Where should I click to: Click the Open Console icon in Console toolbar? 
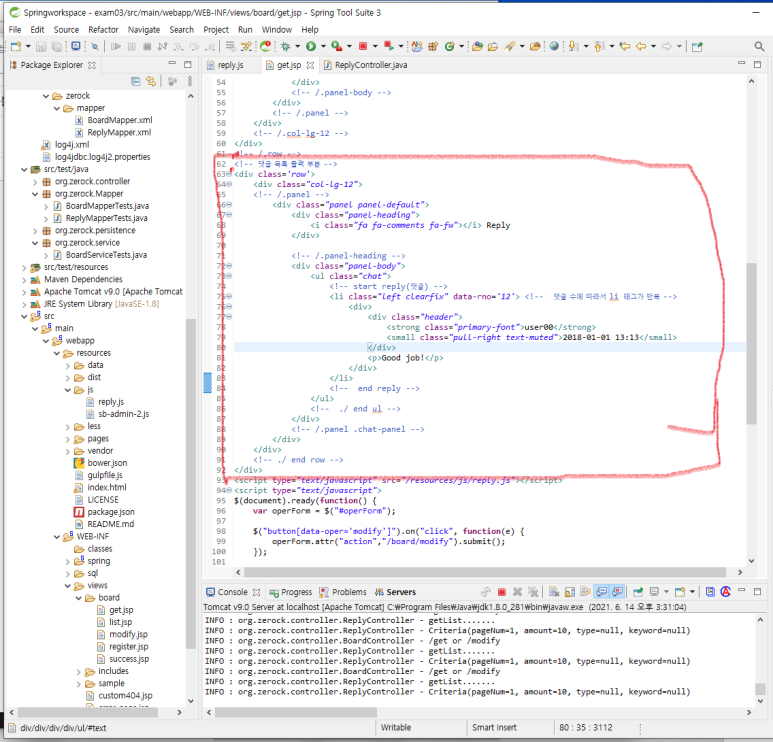point(680,592)
